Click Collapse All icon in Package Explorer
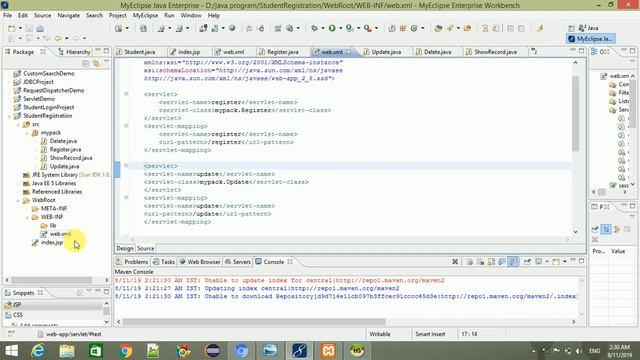The width and height of the screenshot is (640, 360). (x=86, y=63)
